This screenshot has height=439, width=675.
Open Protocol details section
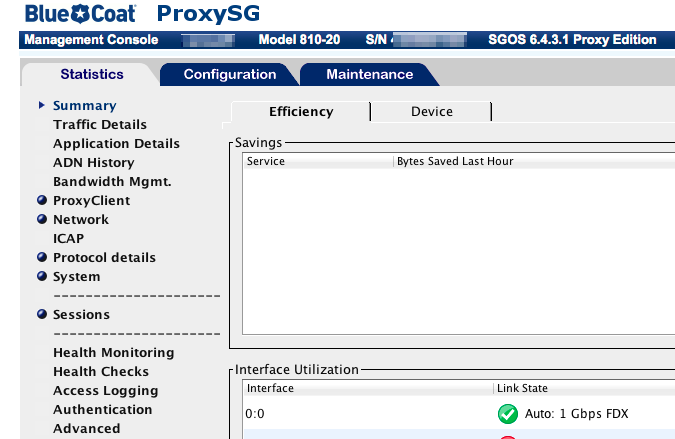click(104, 257)
